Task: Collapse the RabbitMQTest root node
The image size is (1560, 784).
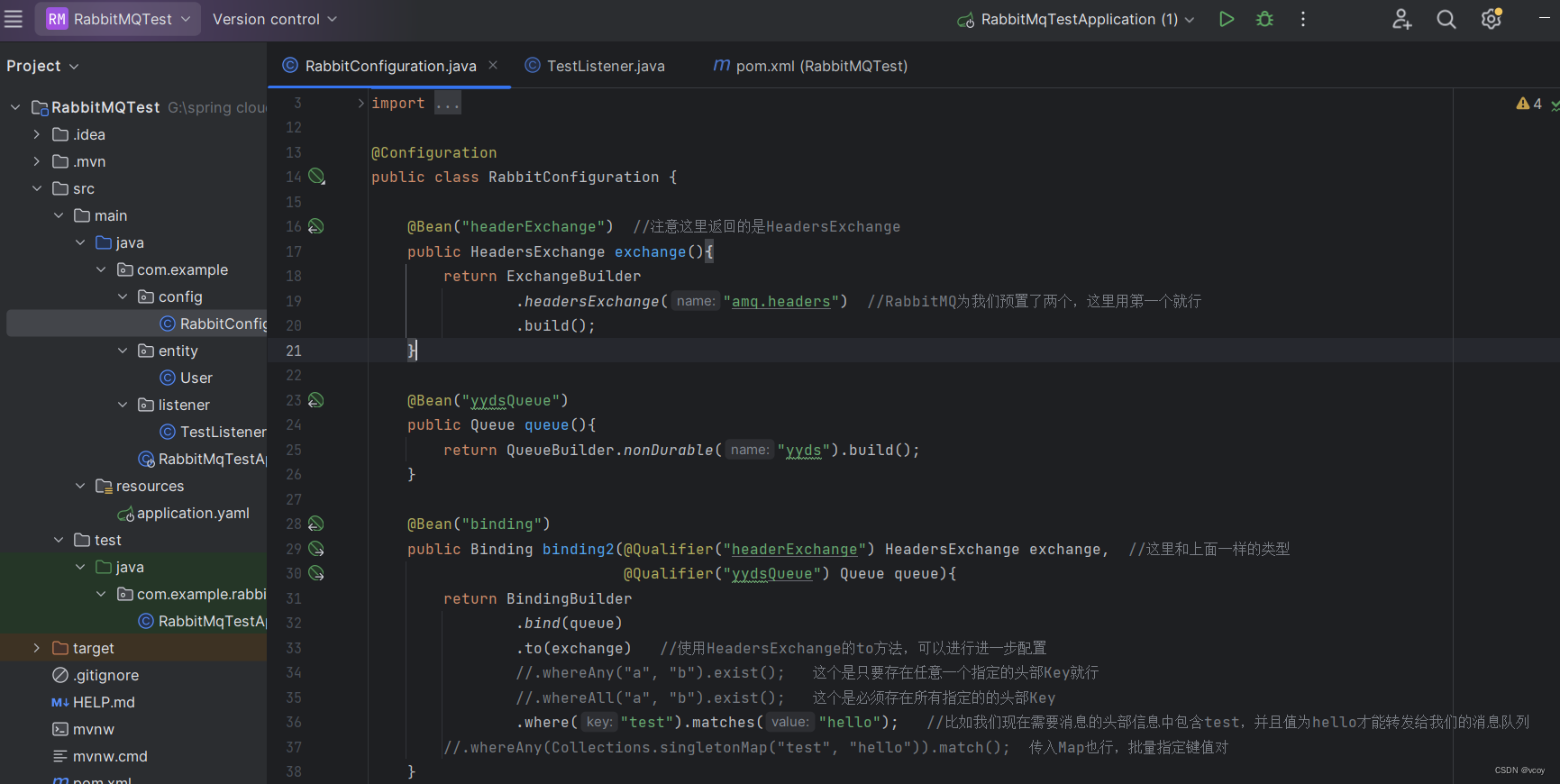Action: click(x=15, y=107)
